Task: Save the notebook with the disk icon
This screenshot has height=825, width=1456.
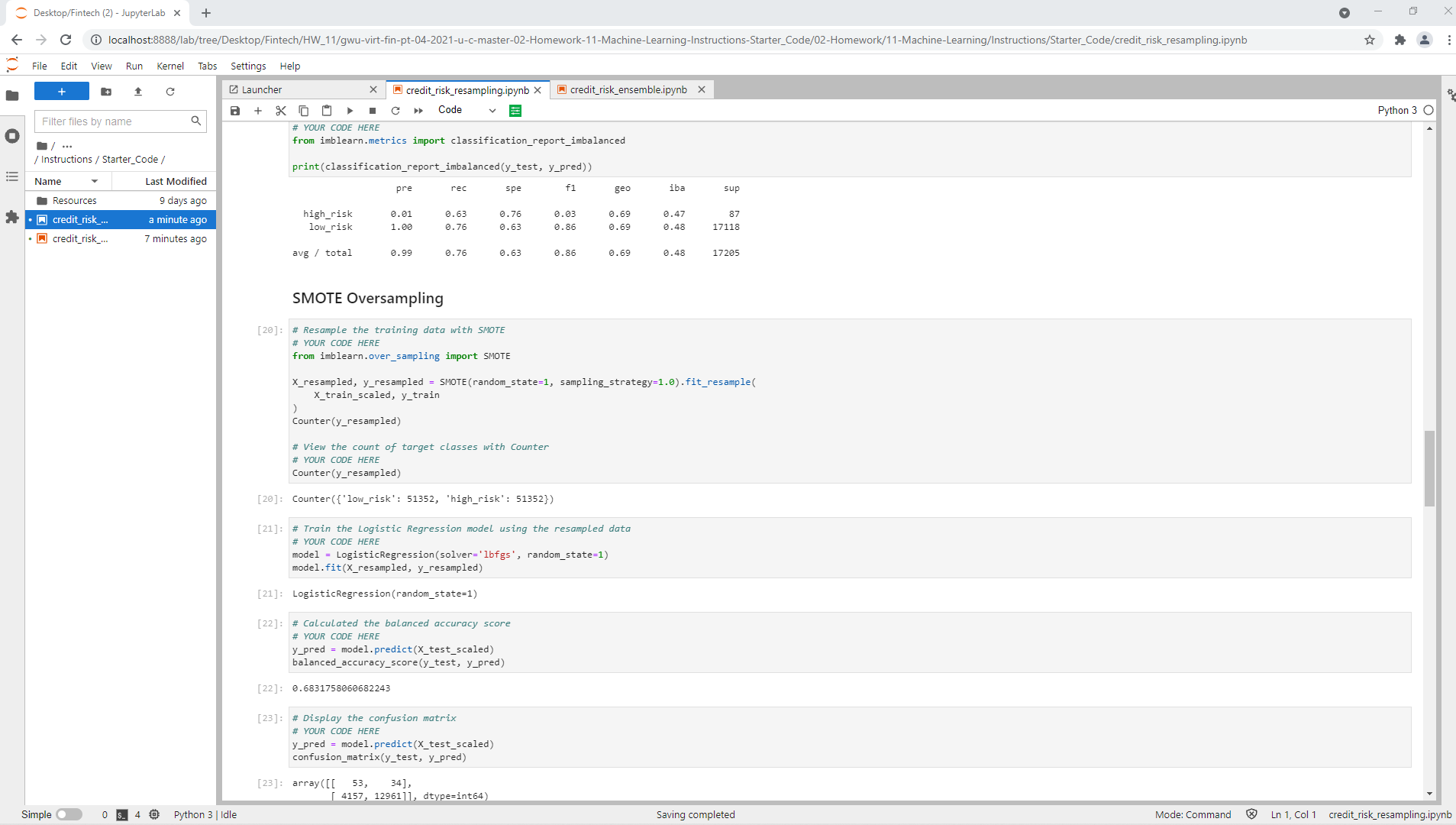Action: [235, 111]
